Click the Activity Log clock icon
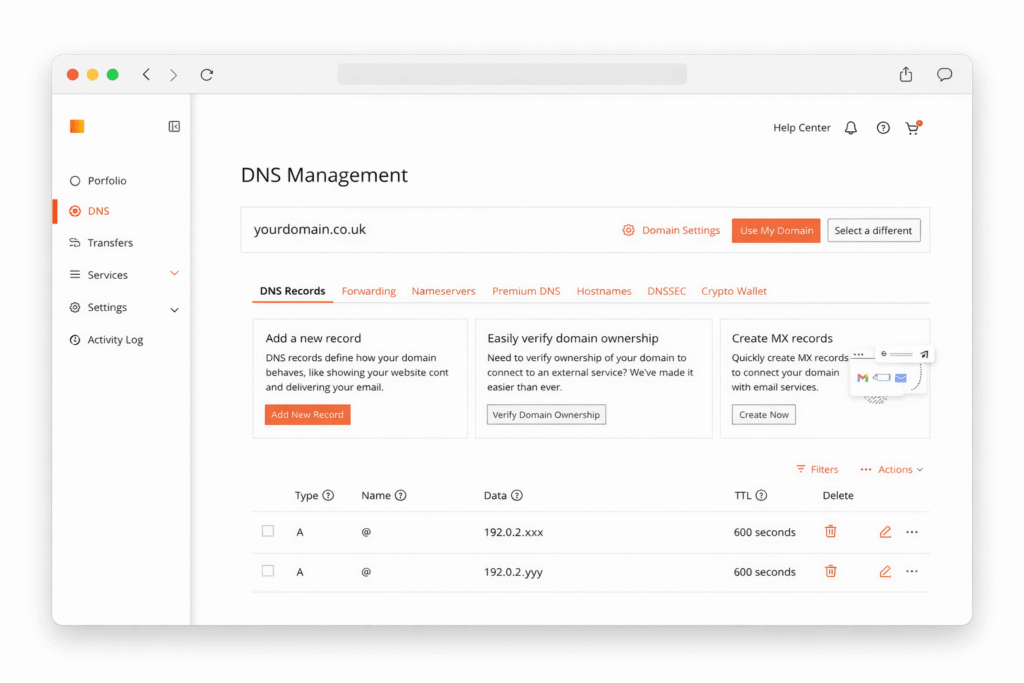Viewport: 1024px width, 683px height. [75, 339]
